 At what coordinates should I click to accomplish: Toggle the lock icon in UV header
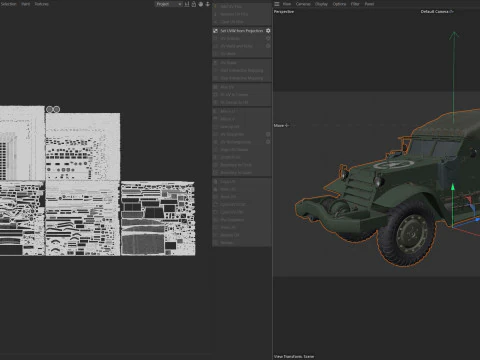(x=194, y=4)
